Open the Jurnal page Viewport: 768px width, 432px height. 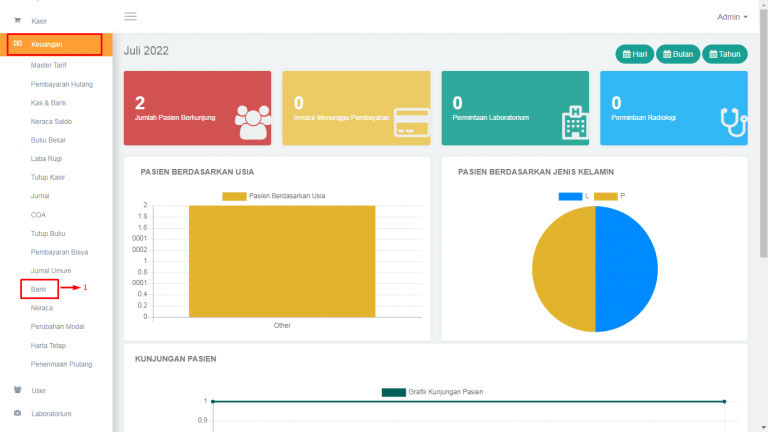point(40,196)
